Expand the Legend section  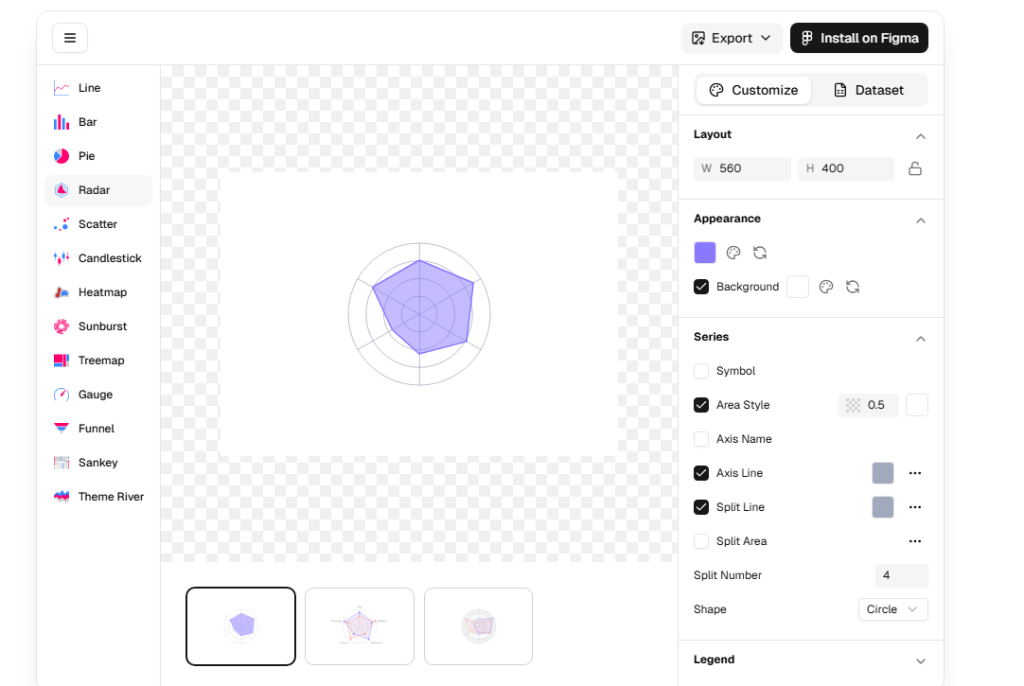click(920, 660)
